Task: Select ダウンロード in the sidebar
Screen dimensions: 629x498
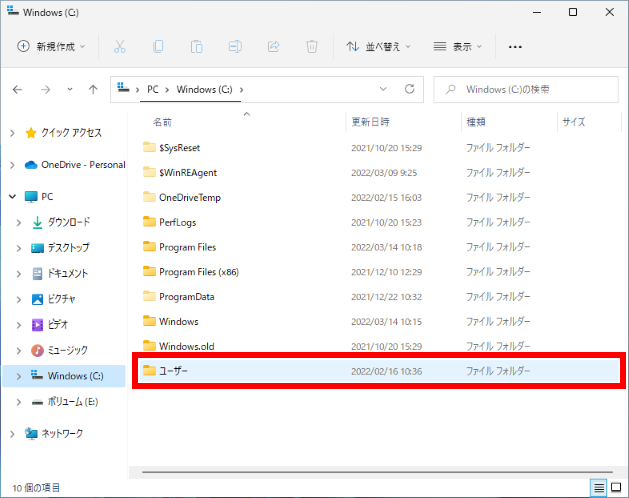Action: [x=69, y=222]
